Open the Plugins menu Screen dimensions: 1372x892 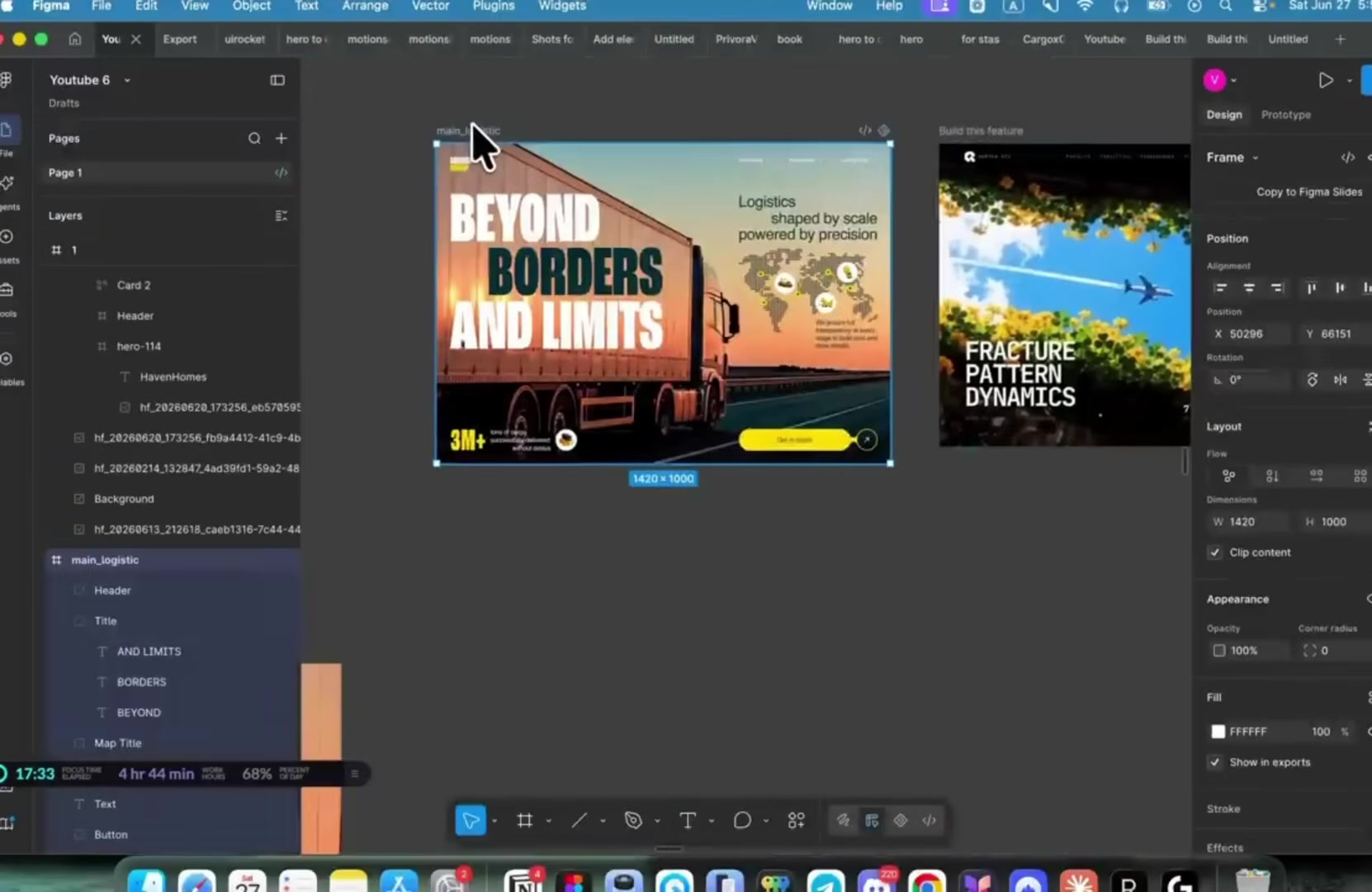coord(494,6)
